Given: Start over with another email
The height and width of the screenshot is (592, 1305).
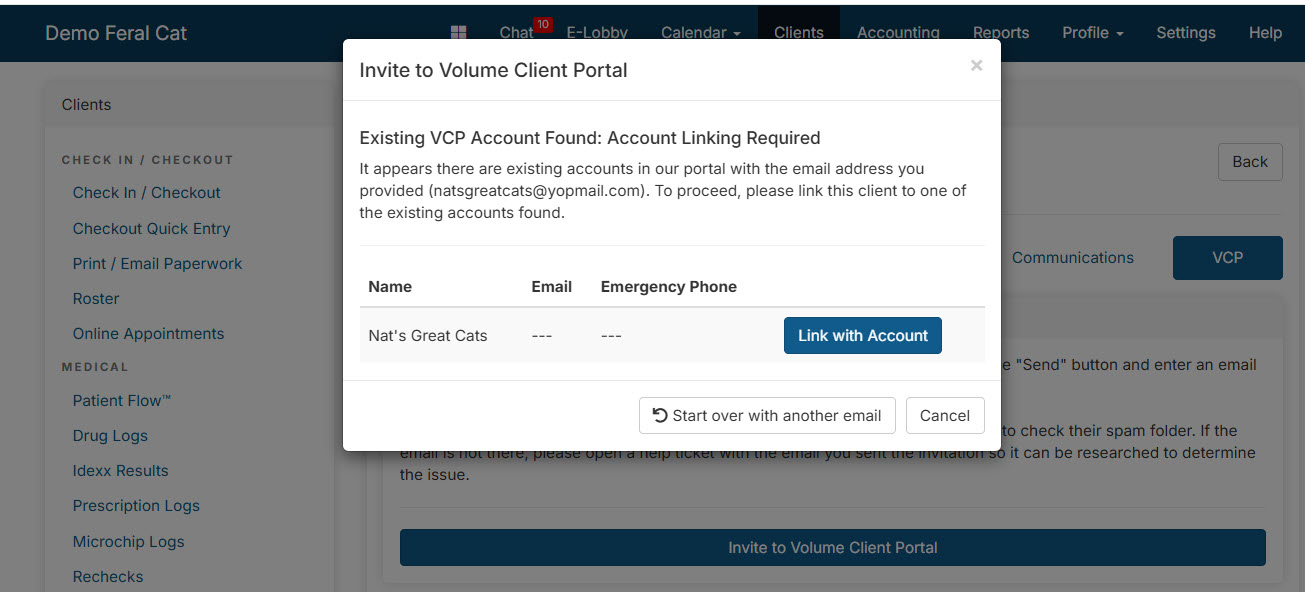Looking at the screenshot, I should tap(768, 416).
